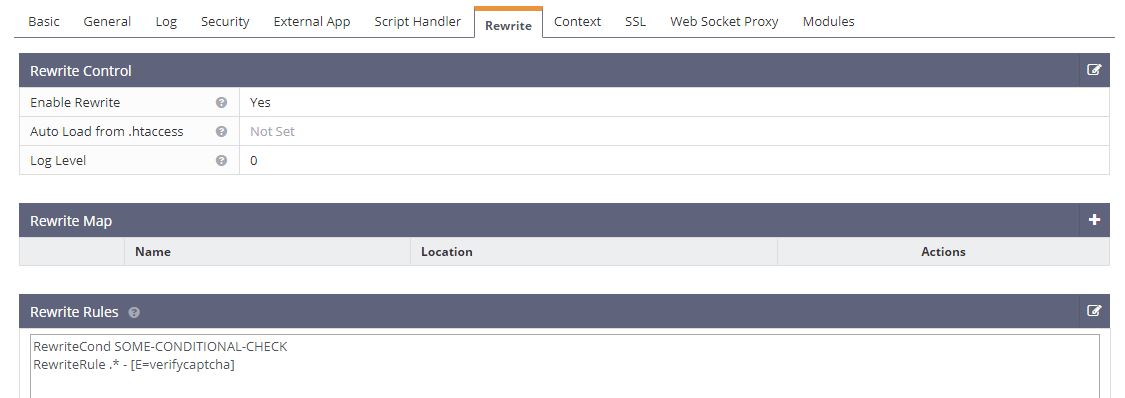Click the Actions column header
The height and width of the screenshot is (398, 1125).
[943, 252]
